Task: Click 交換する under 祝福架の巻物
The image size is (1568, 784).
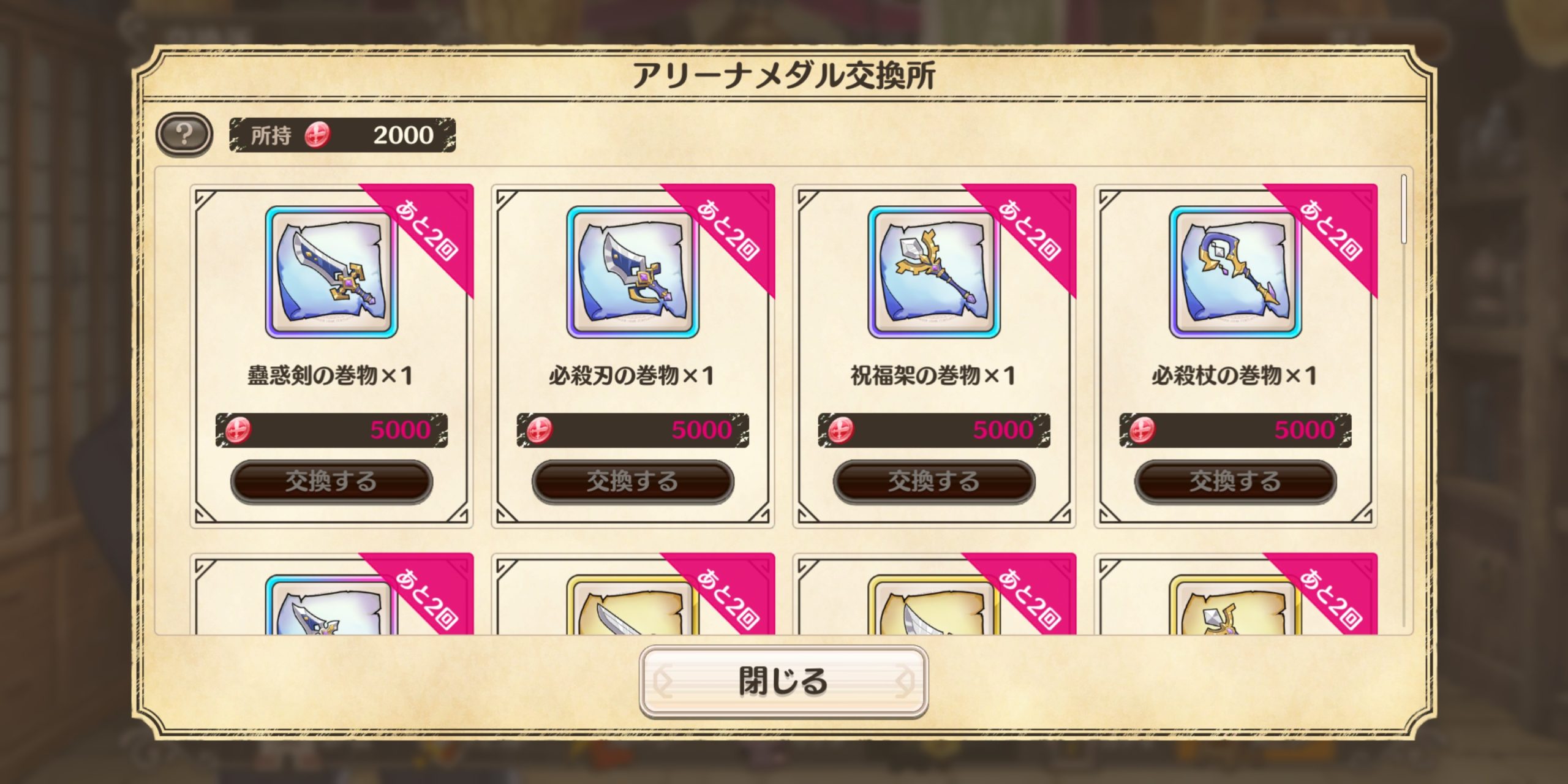Action: pos(934,481)
